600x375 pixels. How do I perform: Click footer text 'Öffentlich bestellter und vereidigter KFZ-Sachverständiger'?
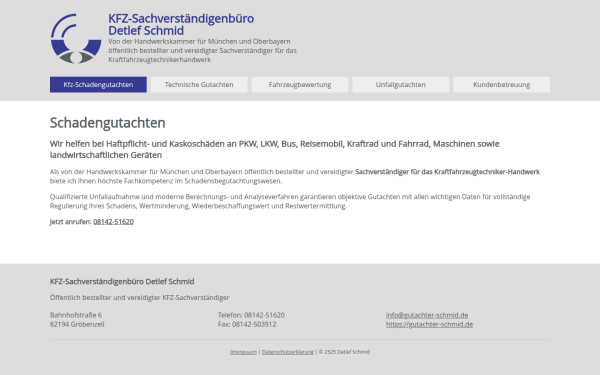pos(140,297)
